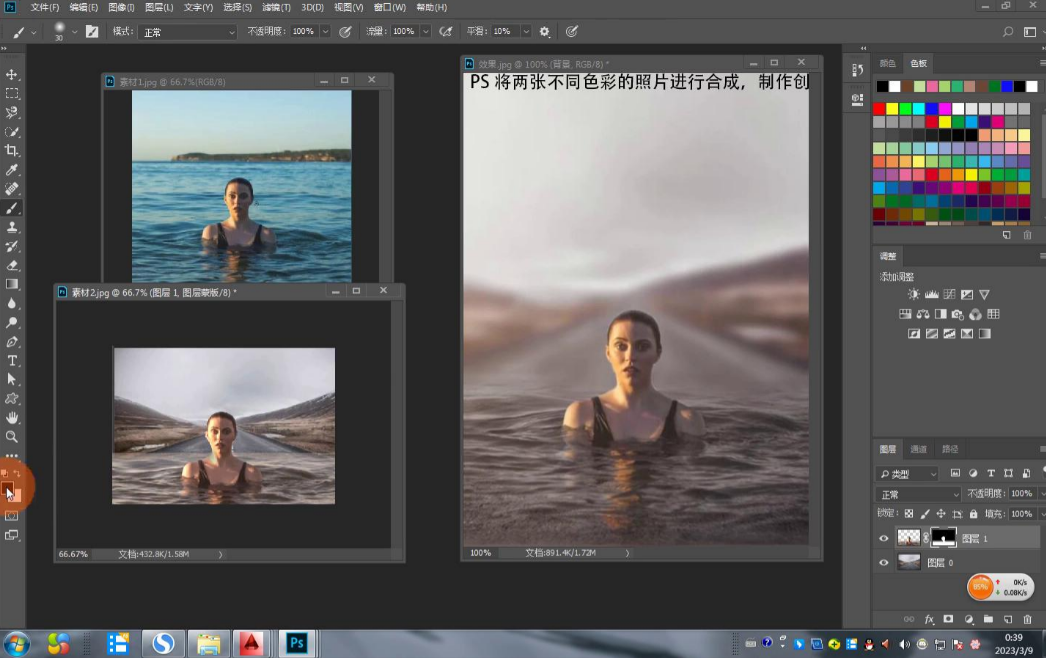Switch to the 路径 tab
Screen dimensions: 1046x658
point(950,449)
